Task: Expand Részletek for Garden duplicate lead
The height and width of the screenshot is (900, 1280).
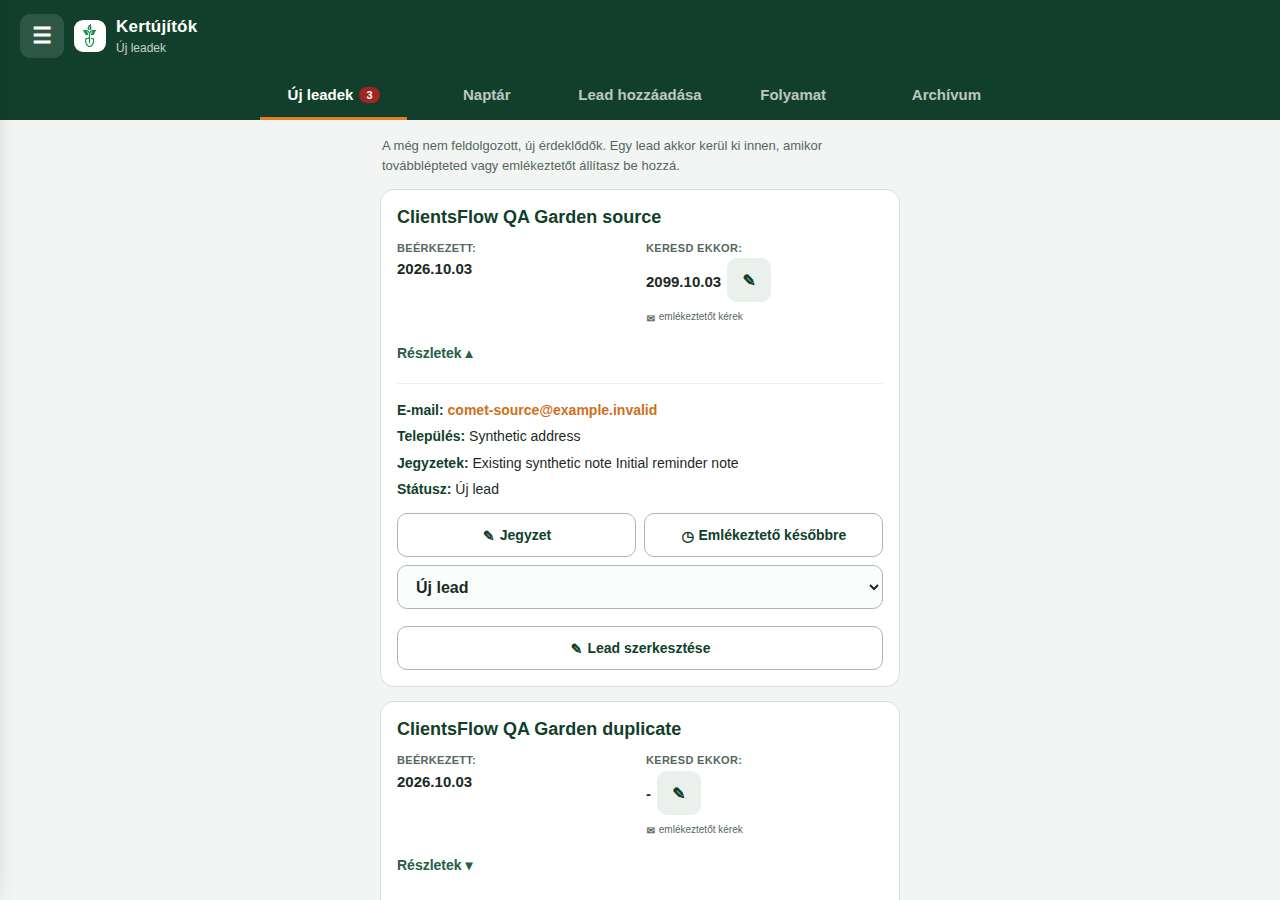Action: coord(435,865)
